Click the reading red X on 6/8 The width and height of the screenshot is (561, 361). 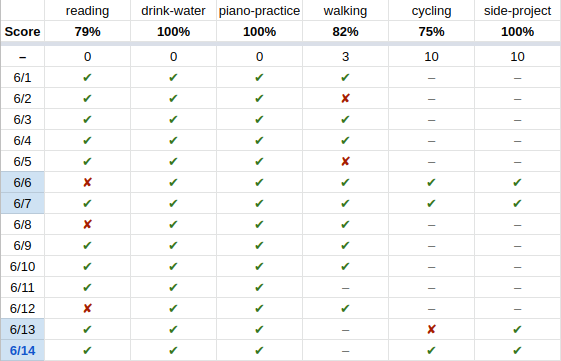[x=87, y=224]
